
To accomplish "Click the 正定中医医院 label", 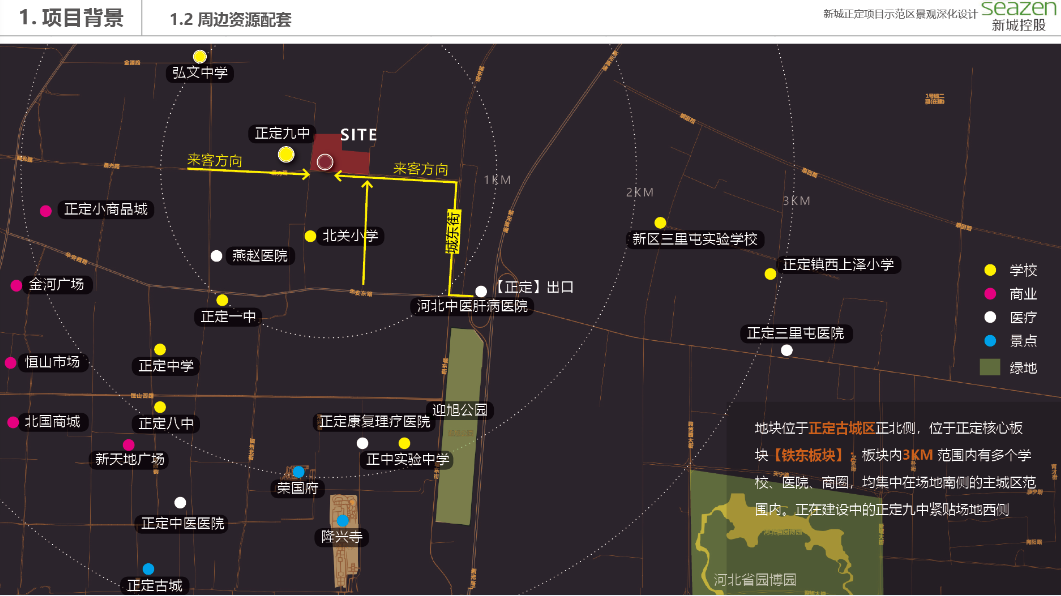I will [183, 523].
